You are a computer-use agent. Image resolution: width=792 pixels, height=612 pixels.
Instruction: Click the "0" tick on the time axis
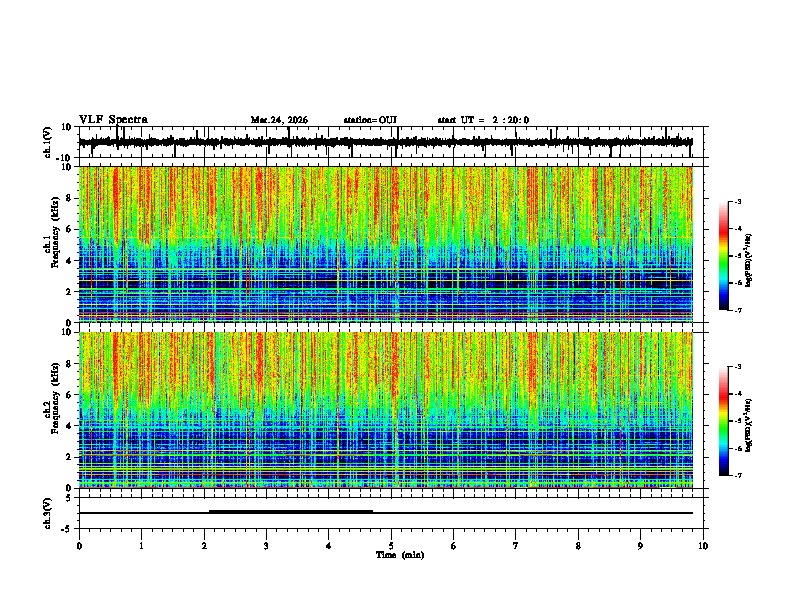point(79,546)
